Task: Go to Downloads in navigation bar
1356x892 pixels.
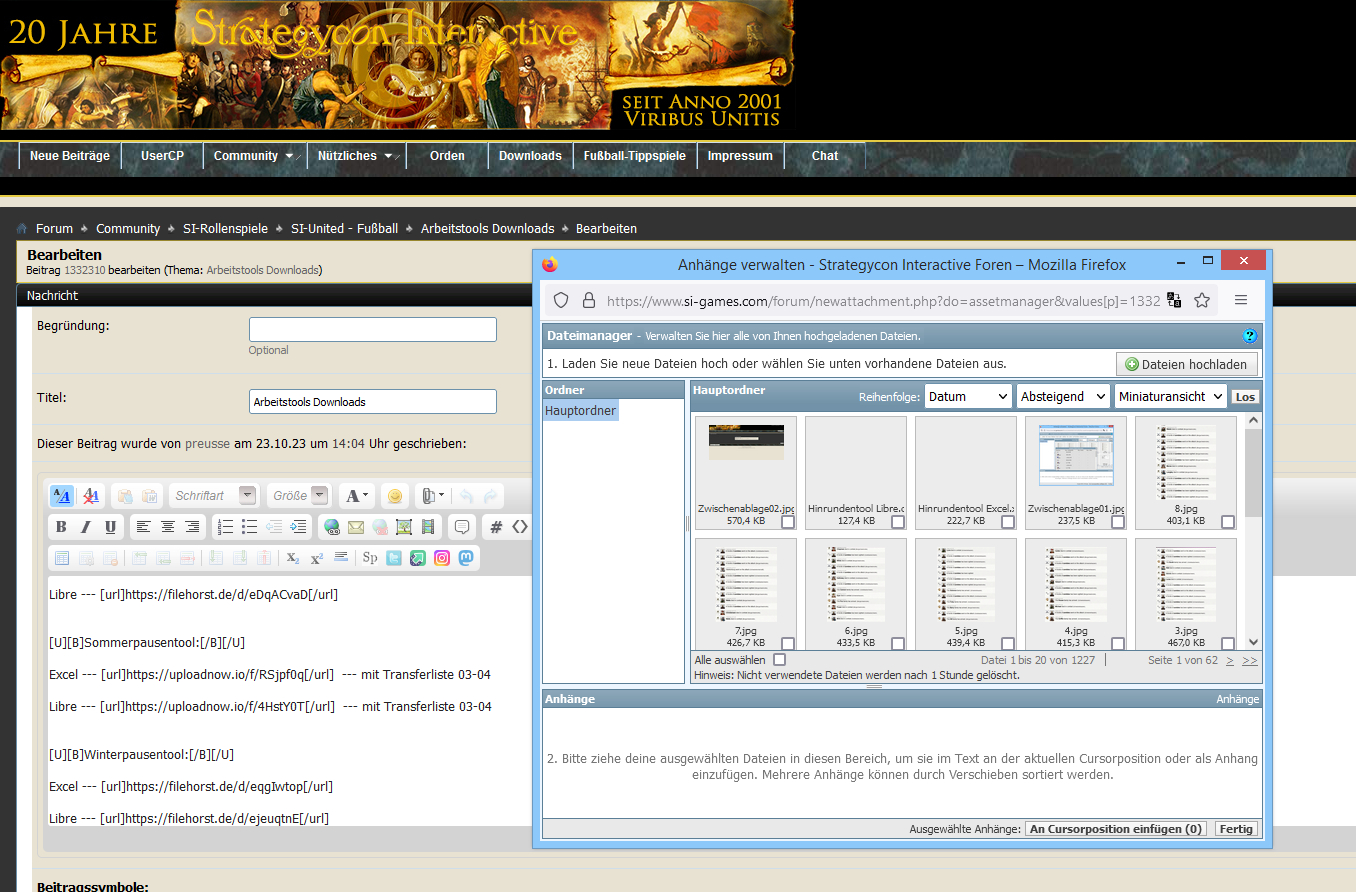Action: [530, 156]
